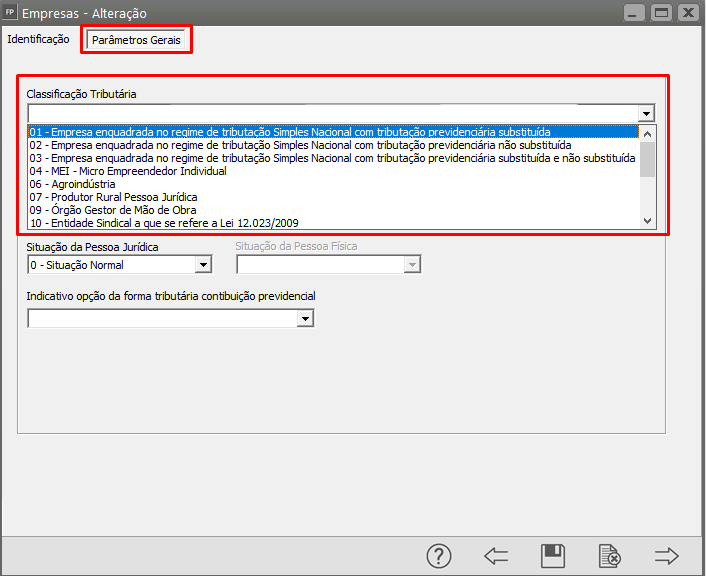Select option 02 Simples Nacional não substituída
Viewport: 706px width, 576px height.
click(333, 145)
